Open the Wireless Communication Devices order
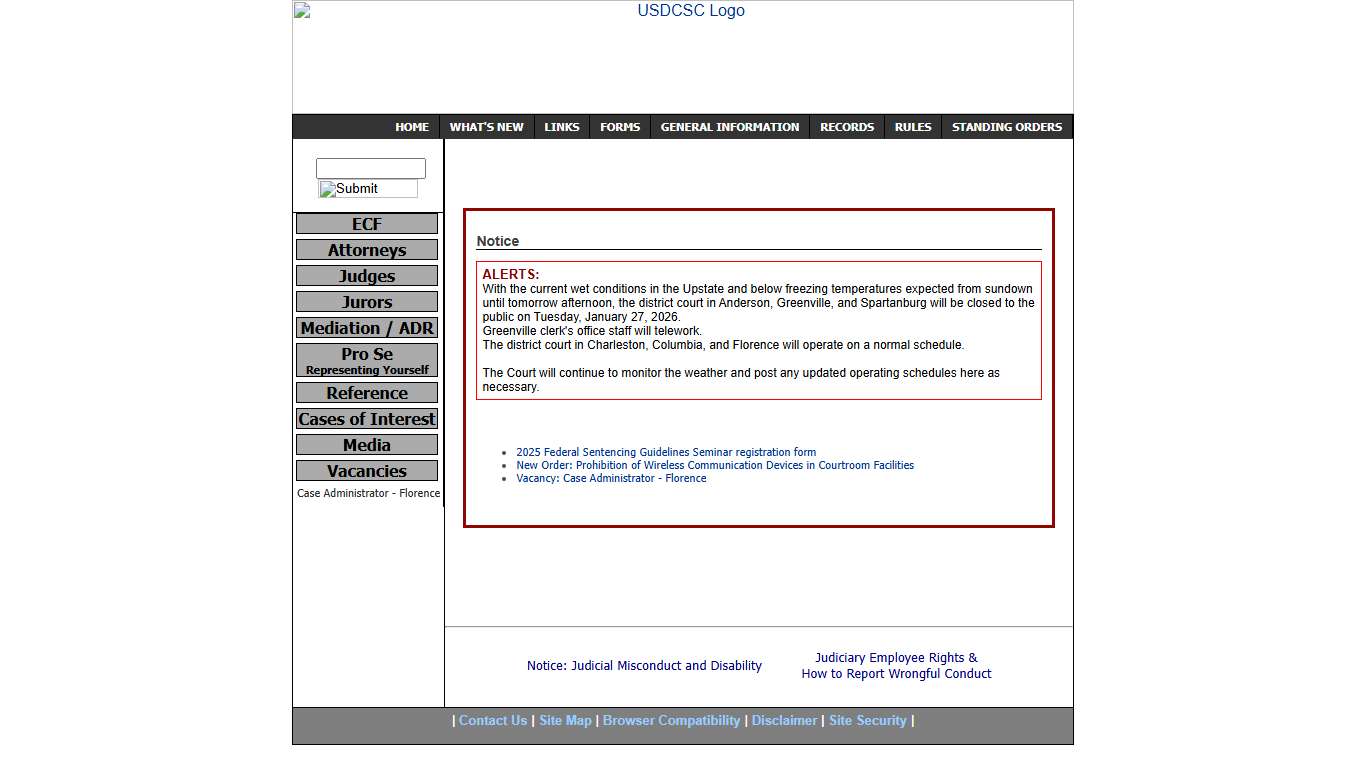This screenshot has height=768, width=1366. (x=714, y=465)
